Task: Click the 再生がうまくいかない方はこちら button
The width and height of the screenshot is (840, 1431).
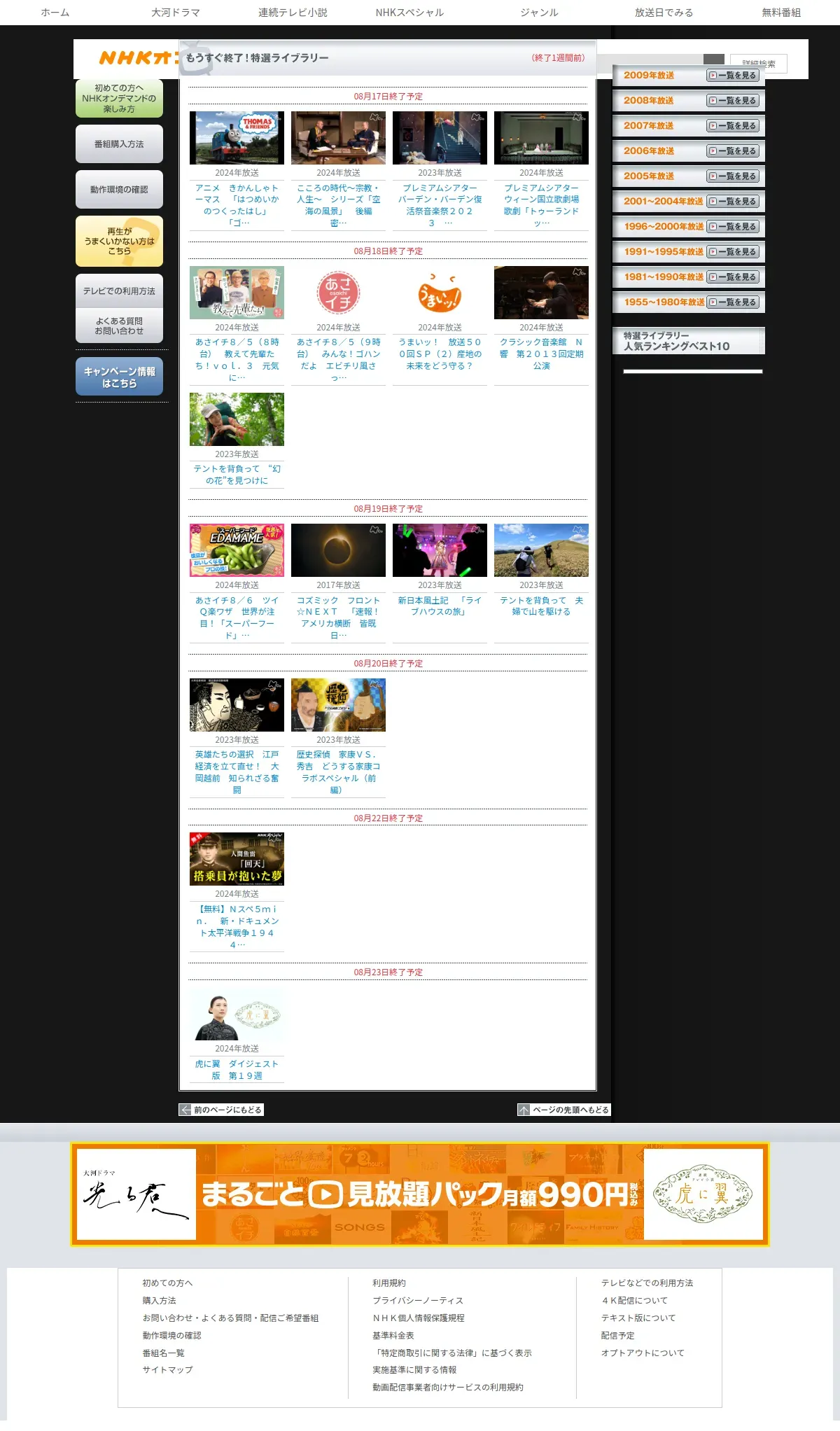Action: click(x=119, y=241)
